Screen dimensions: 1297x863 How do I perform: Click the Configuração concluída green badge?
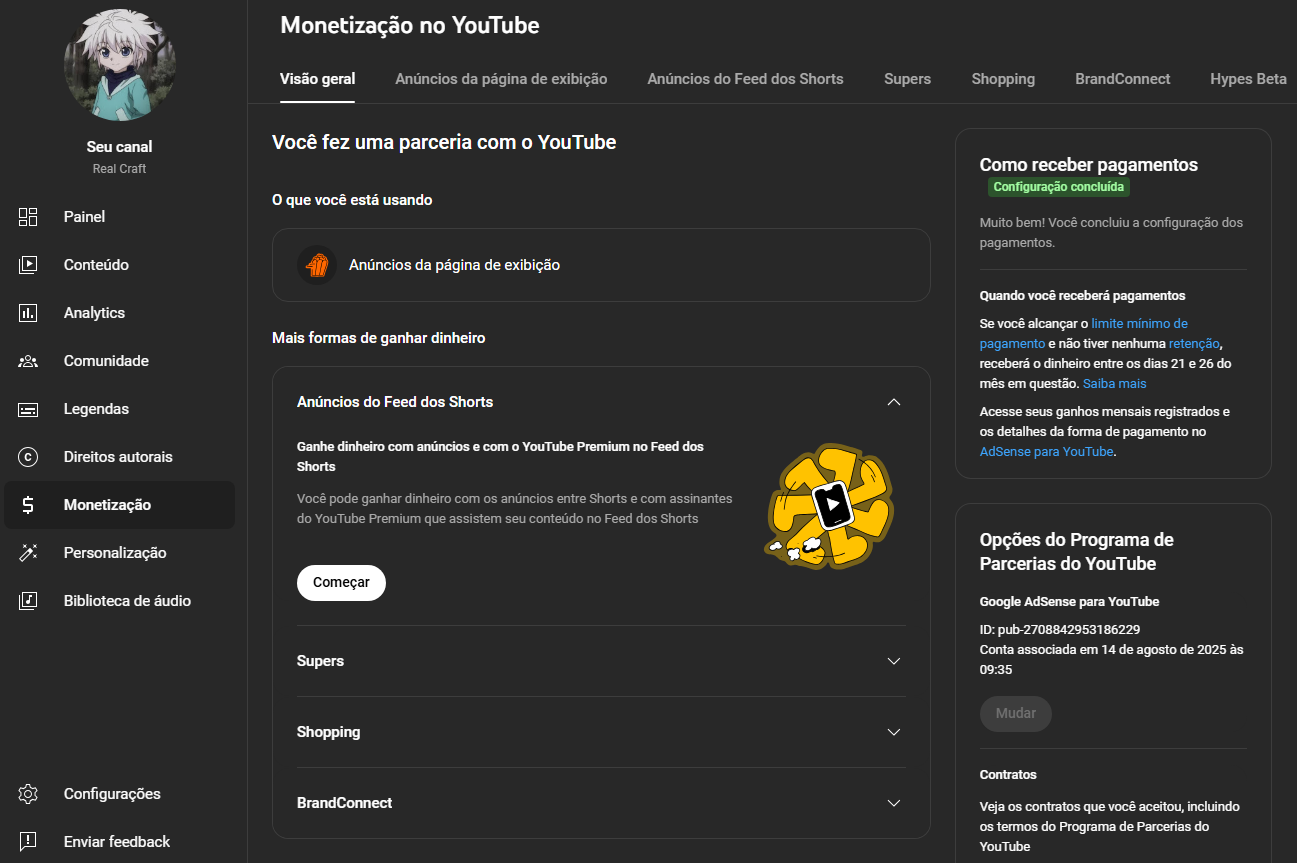point(1059,187)
